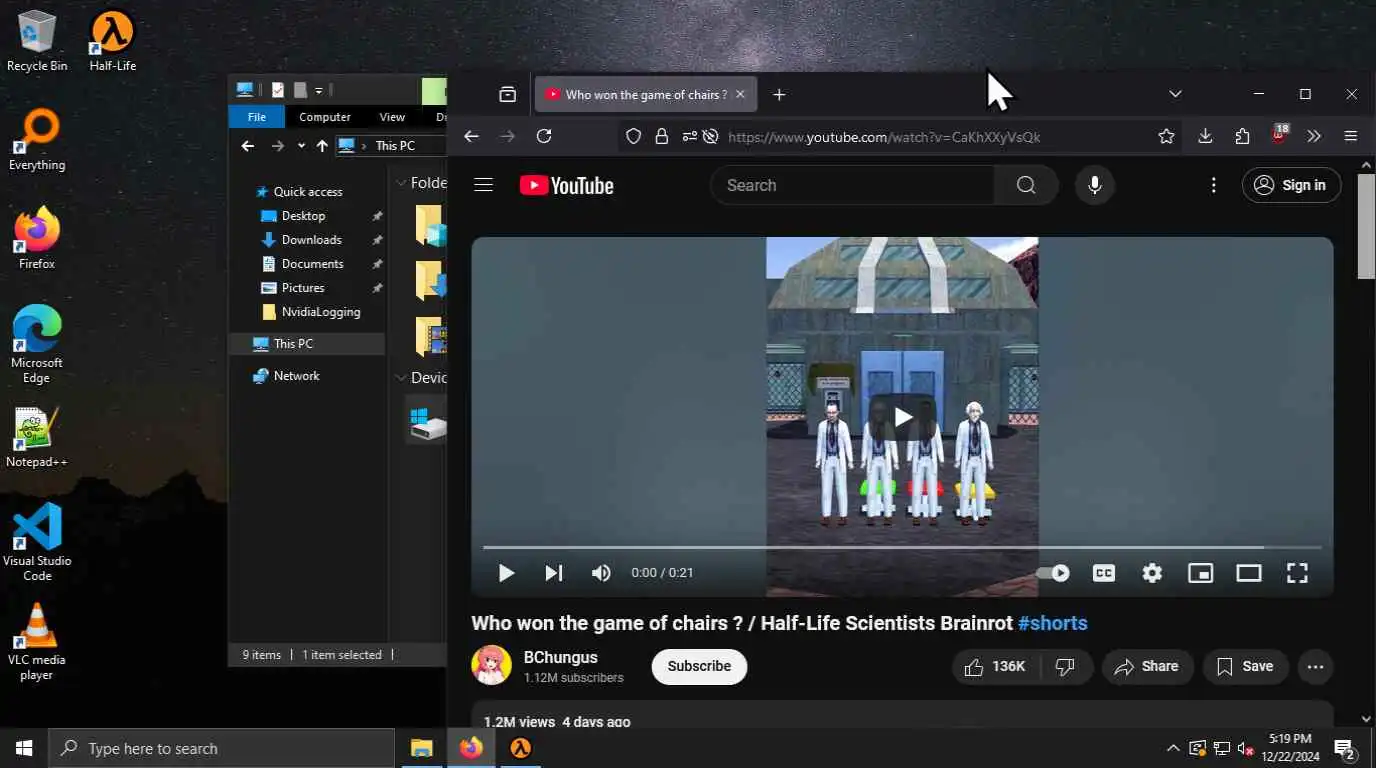Bookmark this page with the star
Screen dimensions: 1376x768
(1166, 136)
